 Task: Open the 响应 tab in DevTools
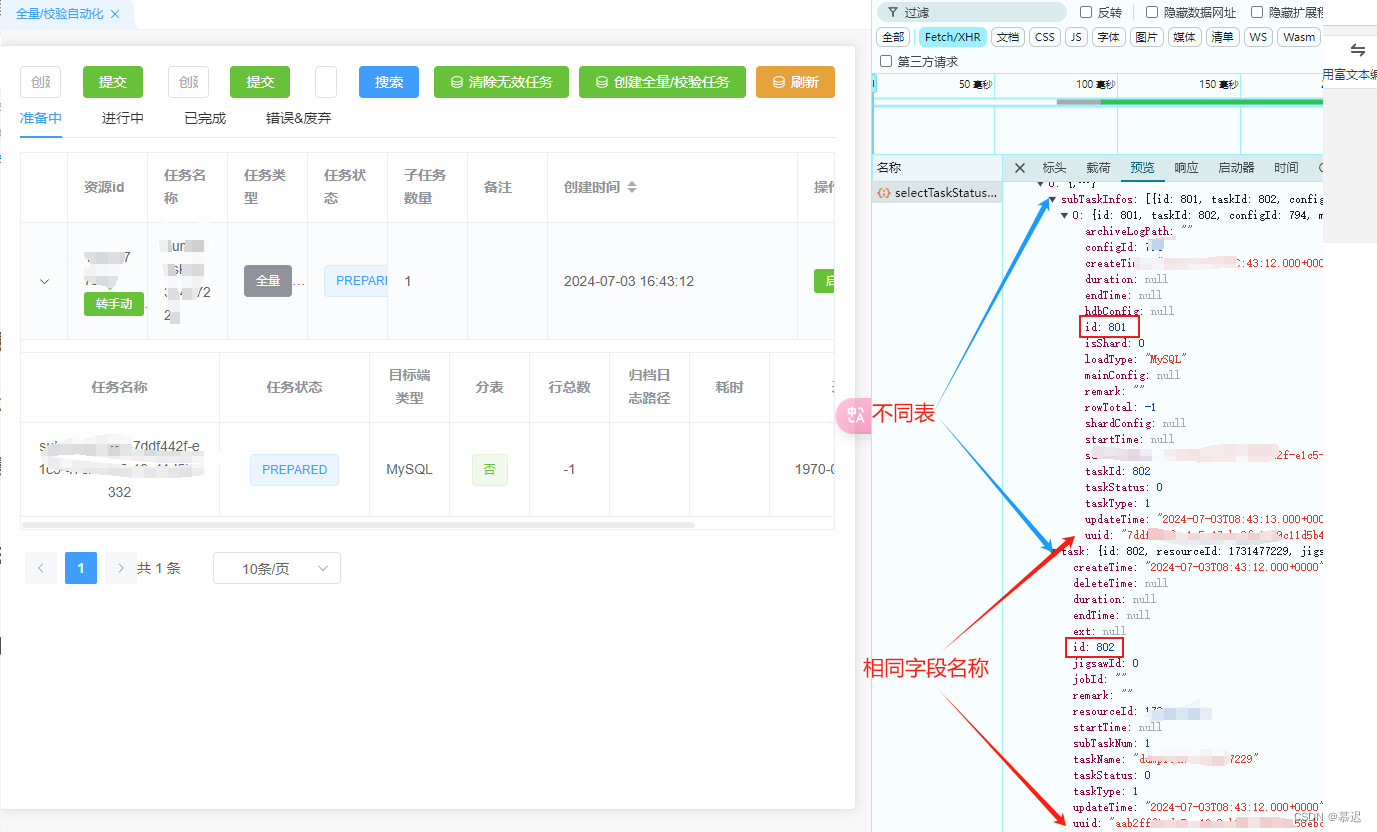point(1186,168)
